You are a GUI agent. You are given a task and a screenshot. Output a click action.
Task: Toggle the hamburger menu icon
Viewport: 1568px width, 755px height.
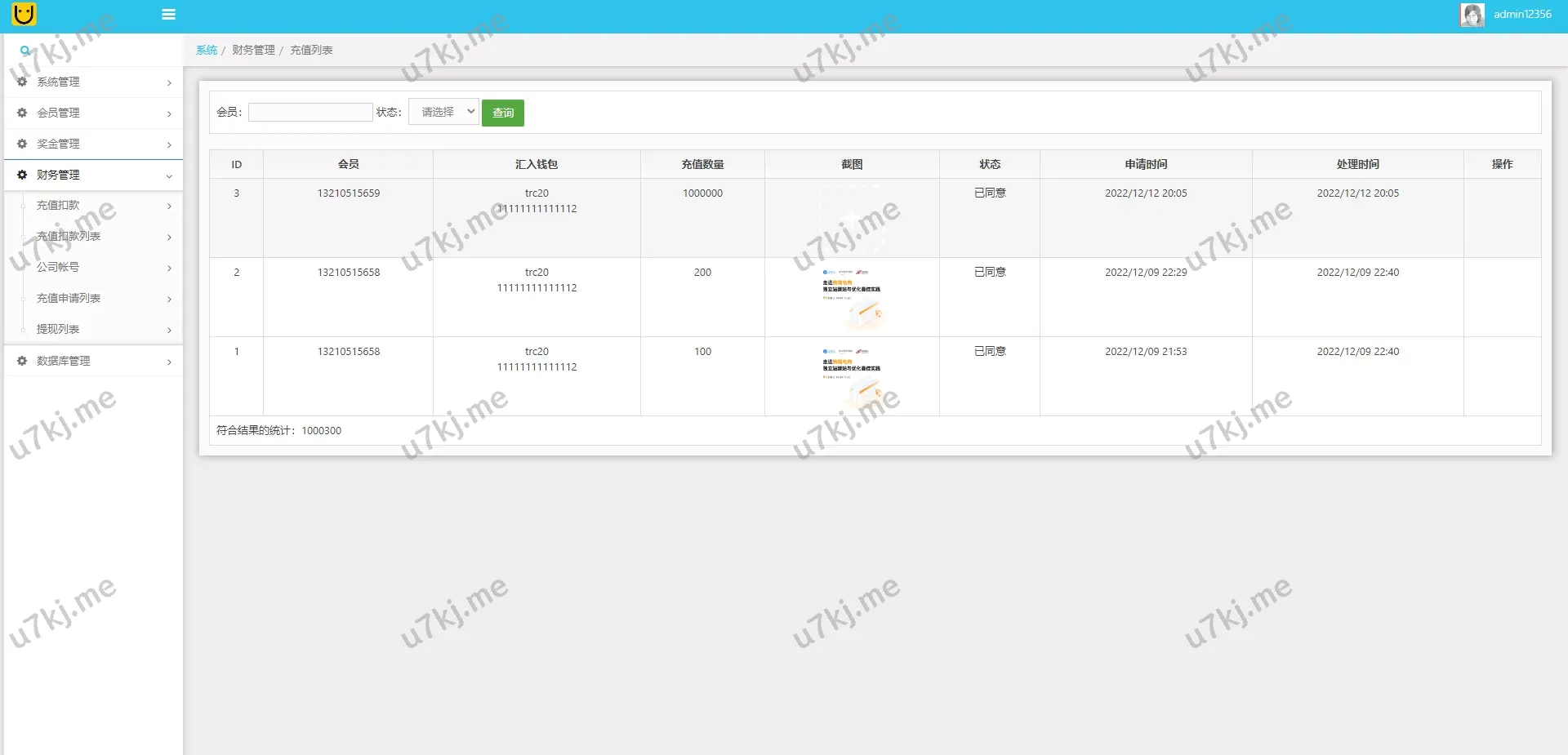coord(168,15)
